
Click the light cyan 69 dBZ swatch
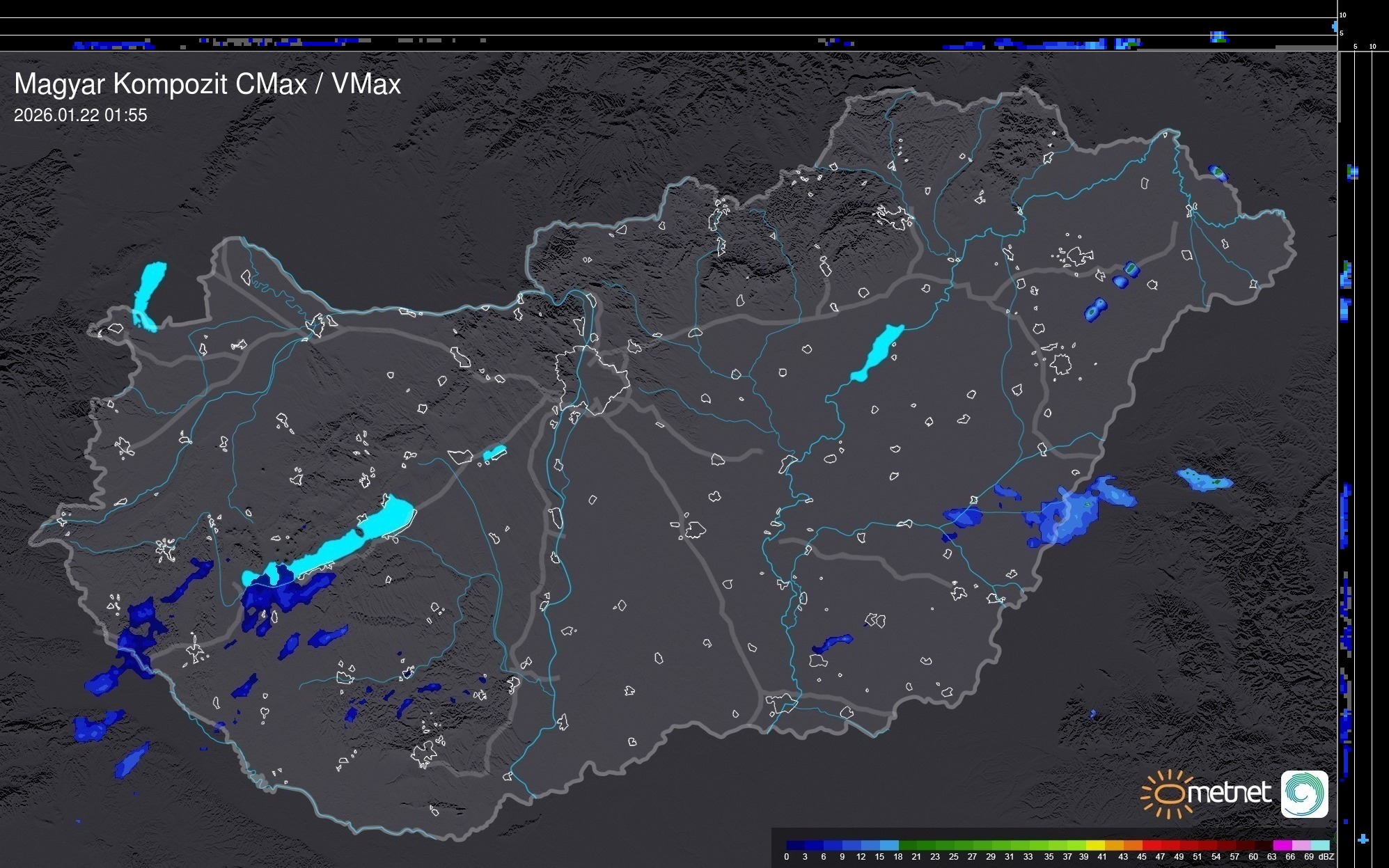[1320, 845]
